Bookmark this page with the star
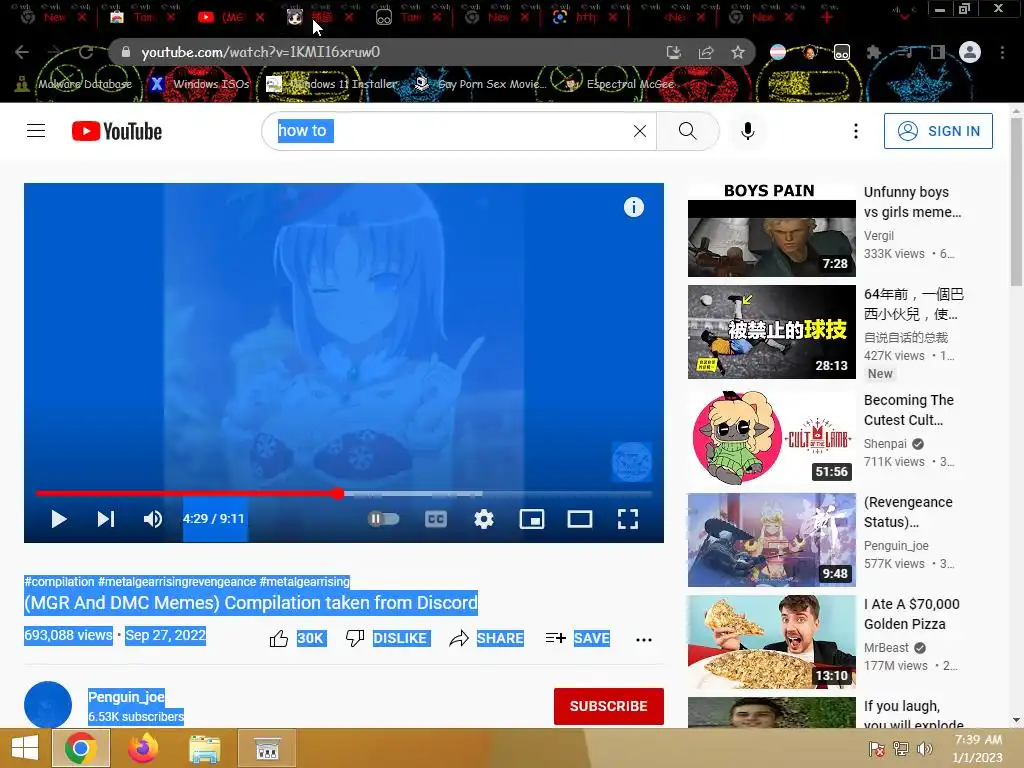The width and height of the screenshot is (1024, 768). (738, 52)
